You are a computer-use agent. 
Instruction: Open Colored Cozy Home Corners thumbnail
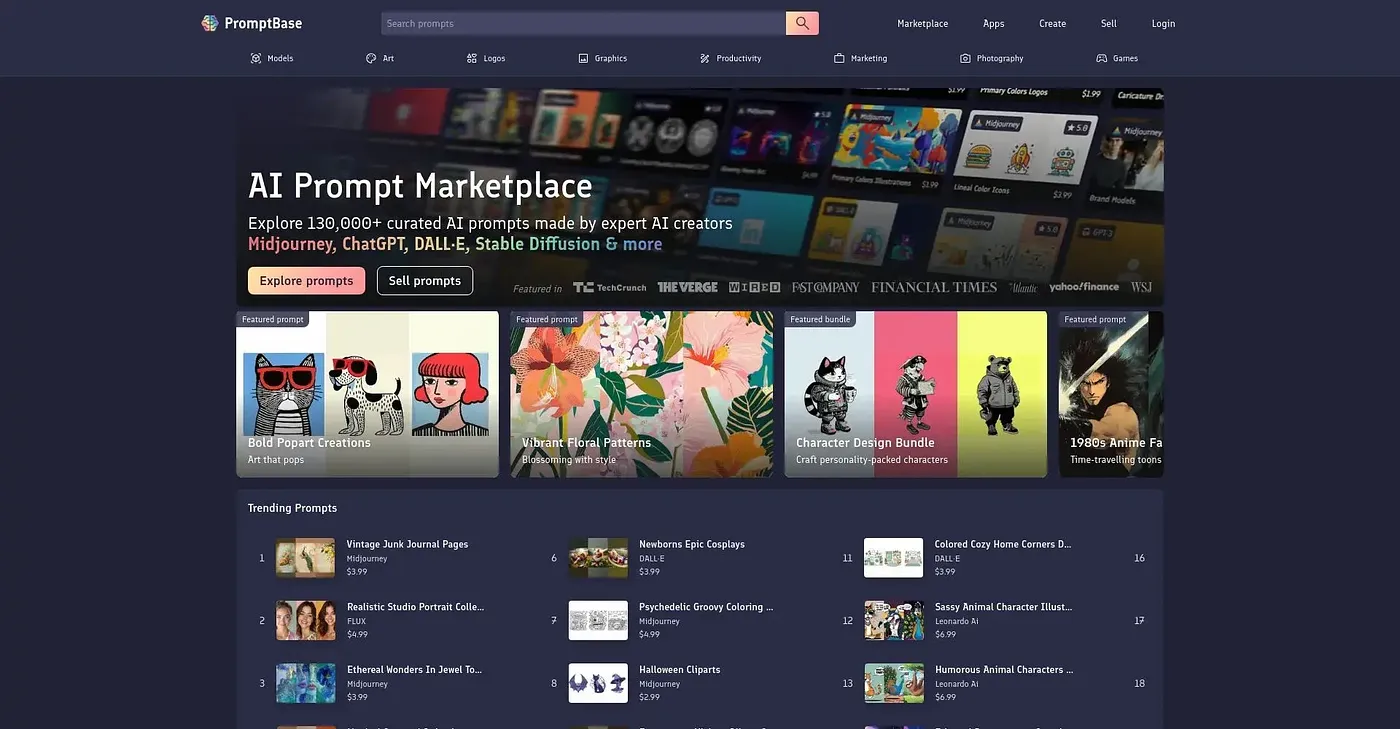click(893, 558)
